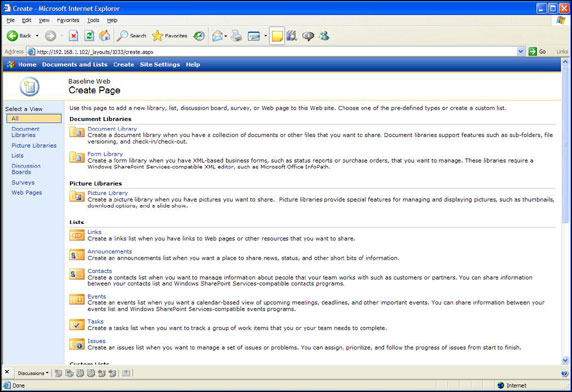
Task: Close the Discussions bar with X
Action: (x=7, y=372)
